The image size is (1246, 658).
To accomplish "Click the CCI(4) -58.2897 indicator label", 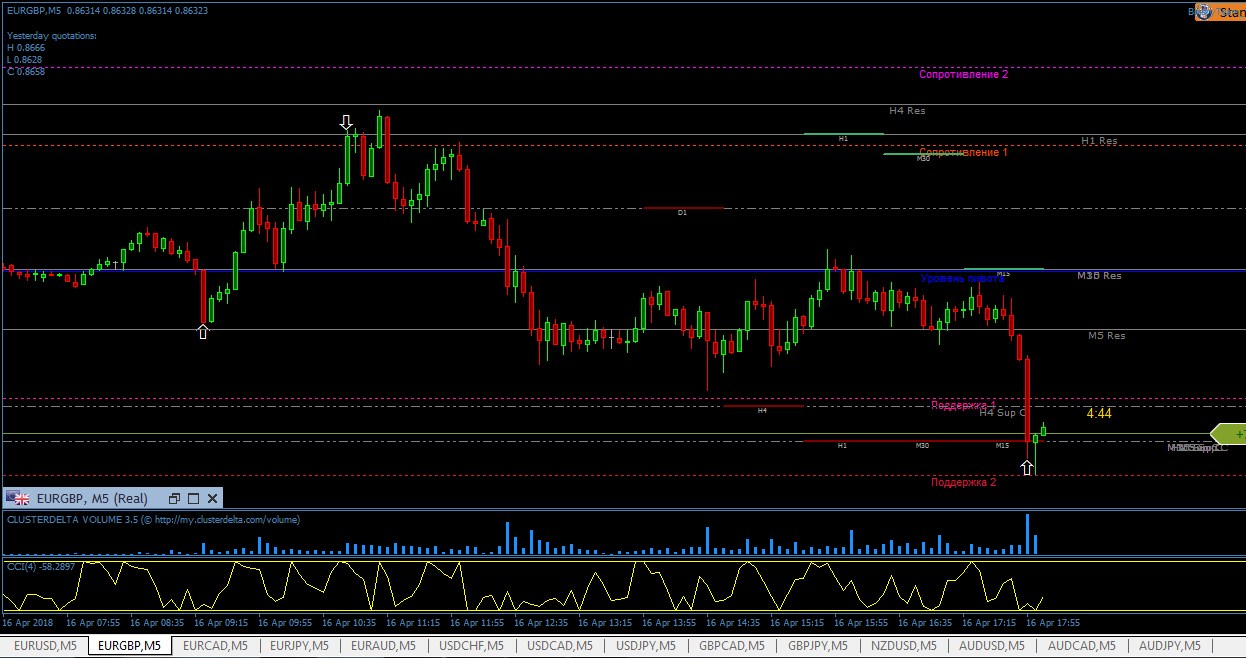I will coord(42,567).
